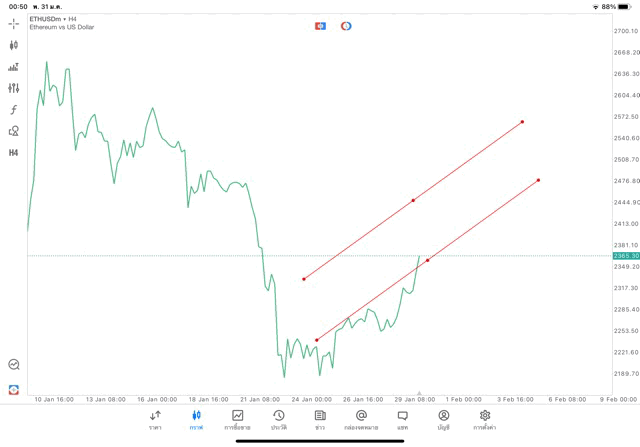Tap the red-blue one-click trading icon

(320, 25)
